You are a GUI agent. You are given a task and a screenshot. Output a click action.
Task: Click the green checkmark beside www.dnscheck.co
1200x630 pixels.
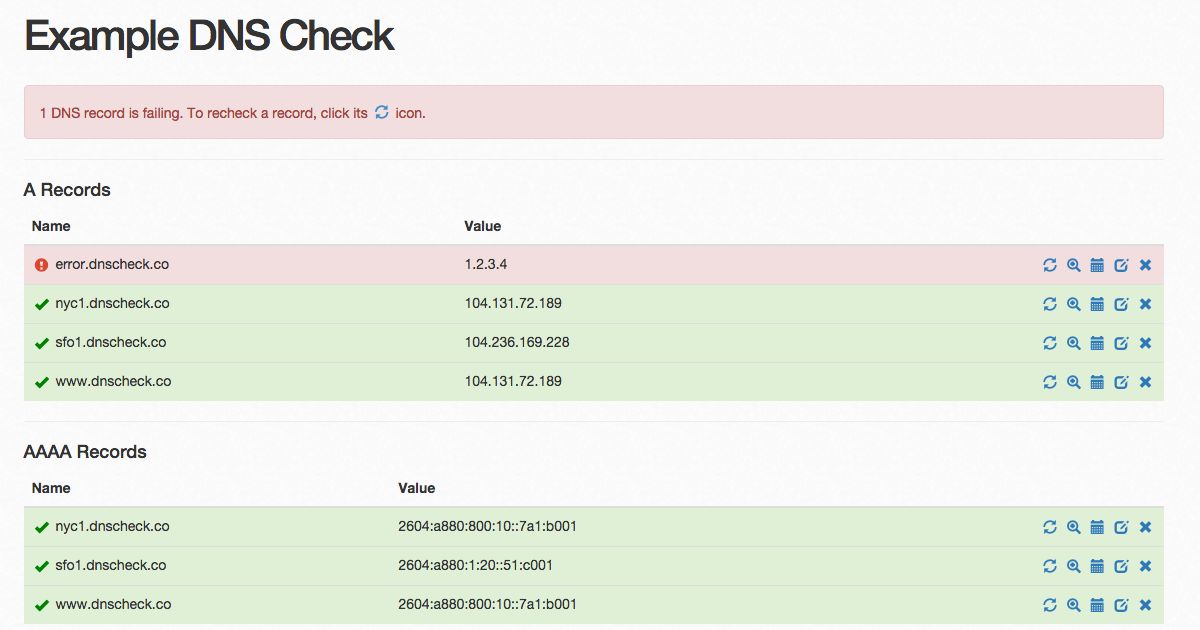(40, 382)
